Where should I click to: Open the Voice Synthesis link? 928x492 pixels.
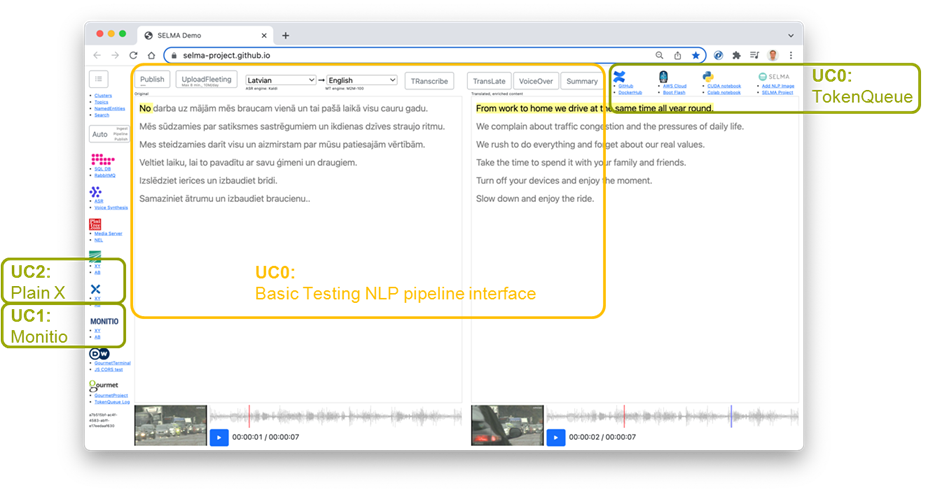click(111, 207)
